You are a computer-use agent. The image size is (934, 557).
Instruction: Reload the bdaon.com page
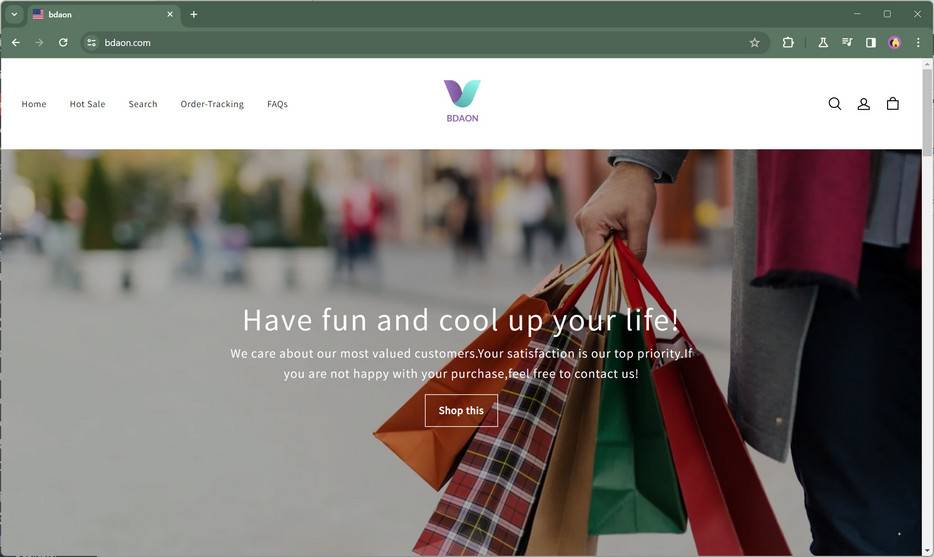pyautogui.click(x=63, y=42)
